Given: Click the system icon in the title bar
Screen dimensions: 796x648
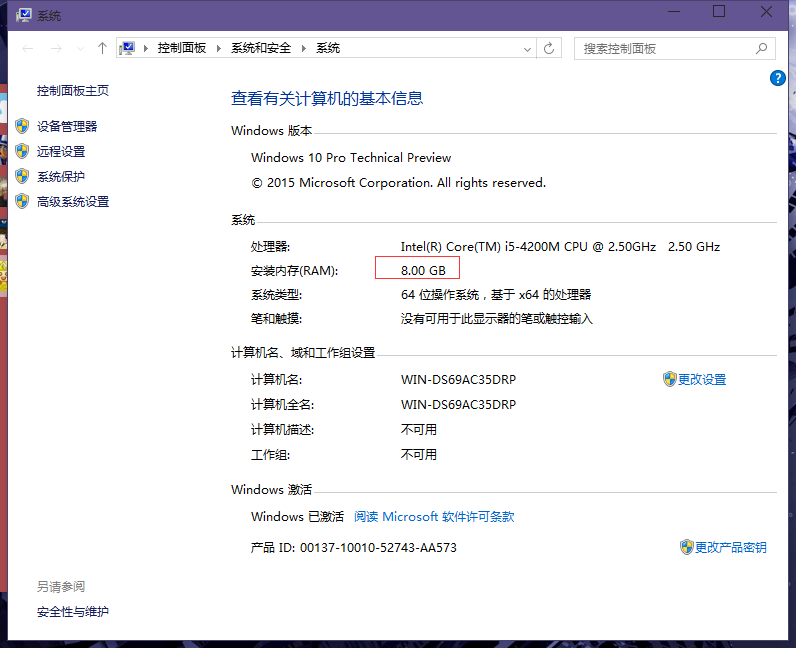Looking at the screenshot, I should (x=23, y=15).
